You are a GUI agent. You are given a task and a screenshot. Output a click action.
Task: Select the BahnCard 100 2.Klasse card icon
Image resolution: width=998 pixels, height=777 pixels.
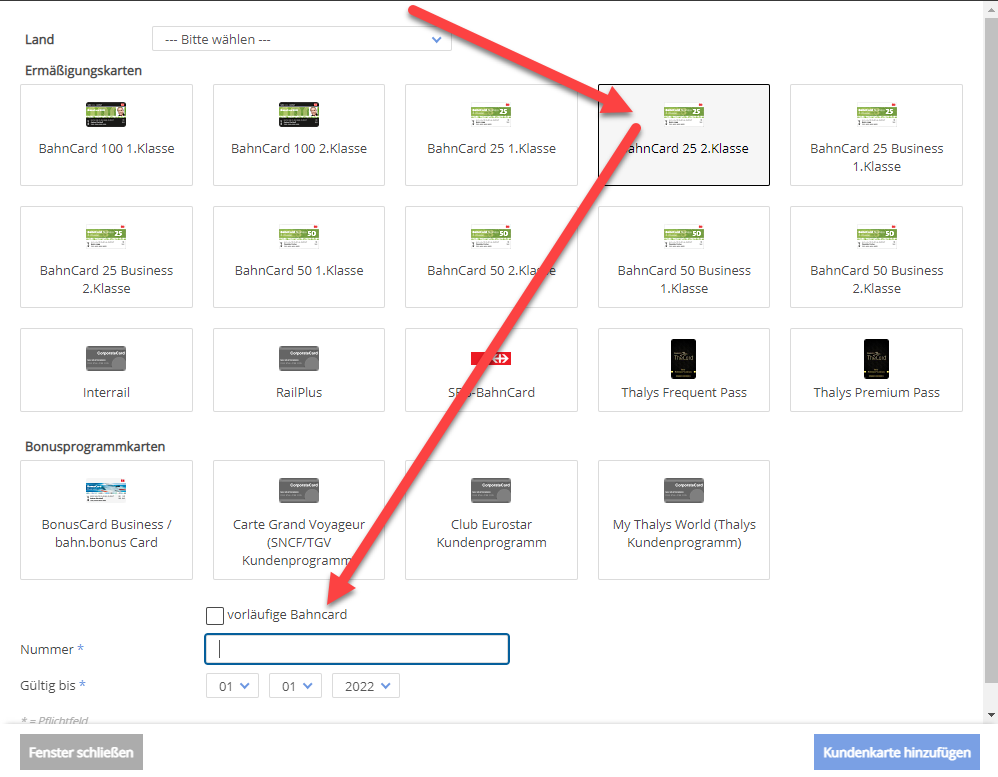(299, 115)
